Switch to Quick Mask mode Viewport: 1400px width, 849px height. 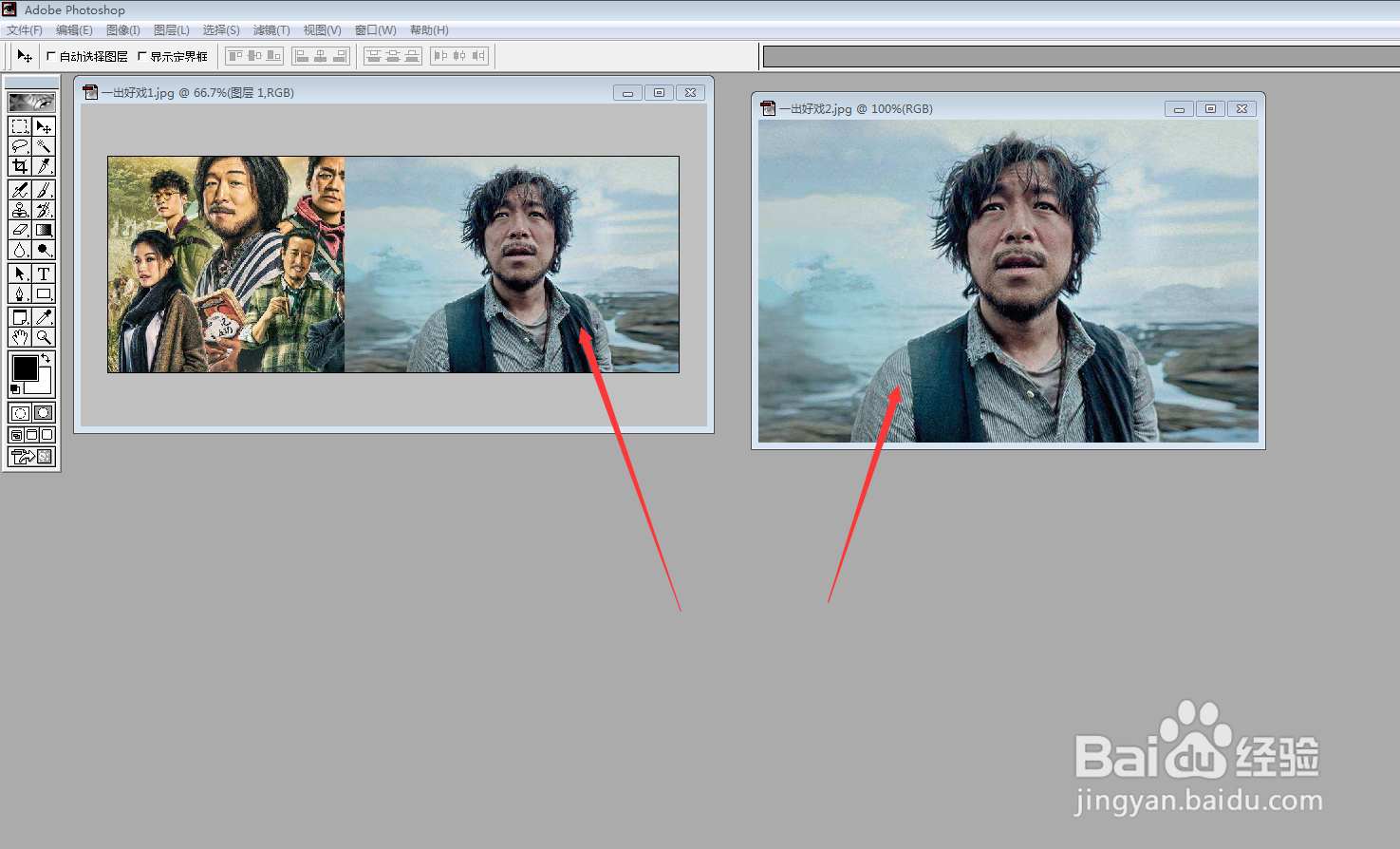point(44,413)
